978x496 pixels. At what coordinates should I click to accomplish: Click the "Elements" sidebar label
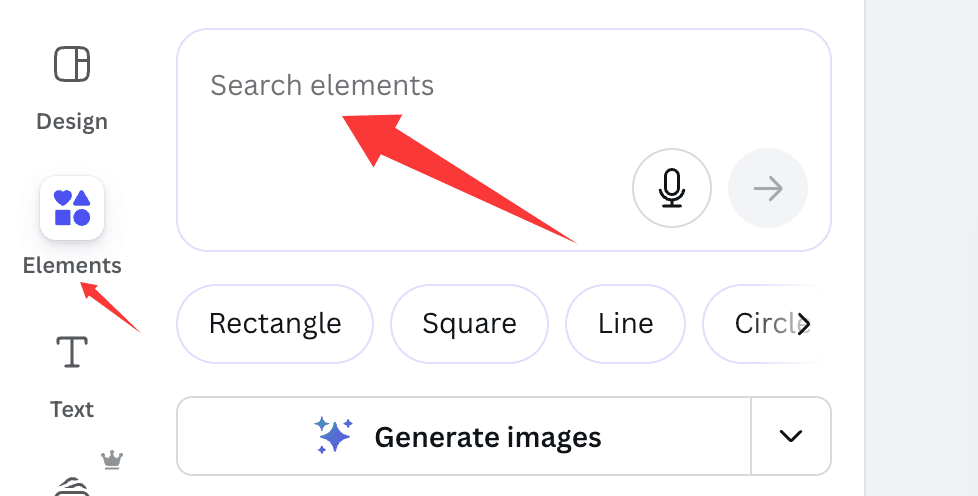72,266
